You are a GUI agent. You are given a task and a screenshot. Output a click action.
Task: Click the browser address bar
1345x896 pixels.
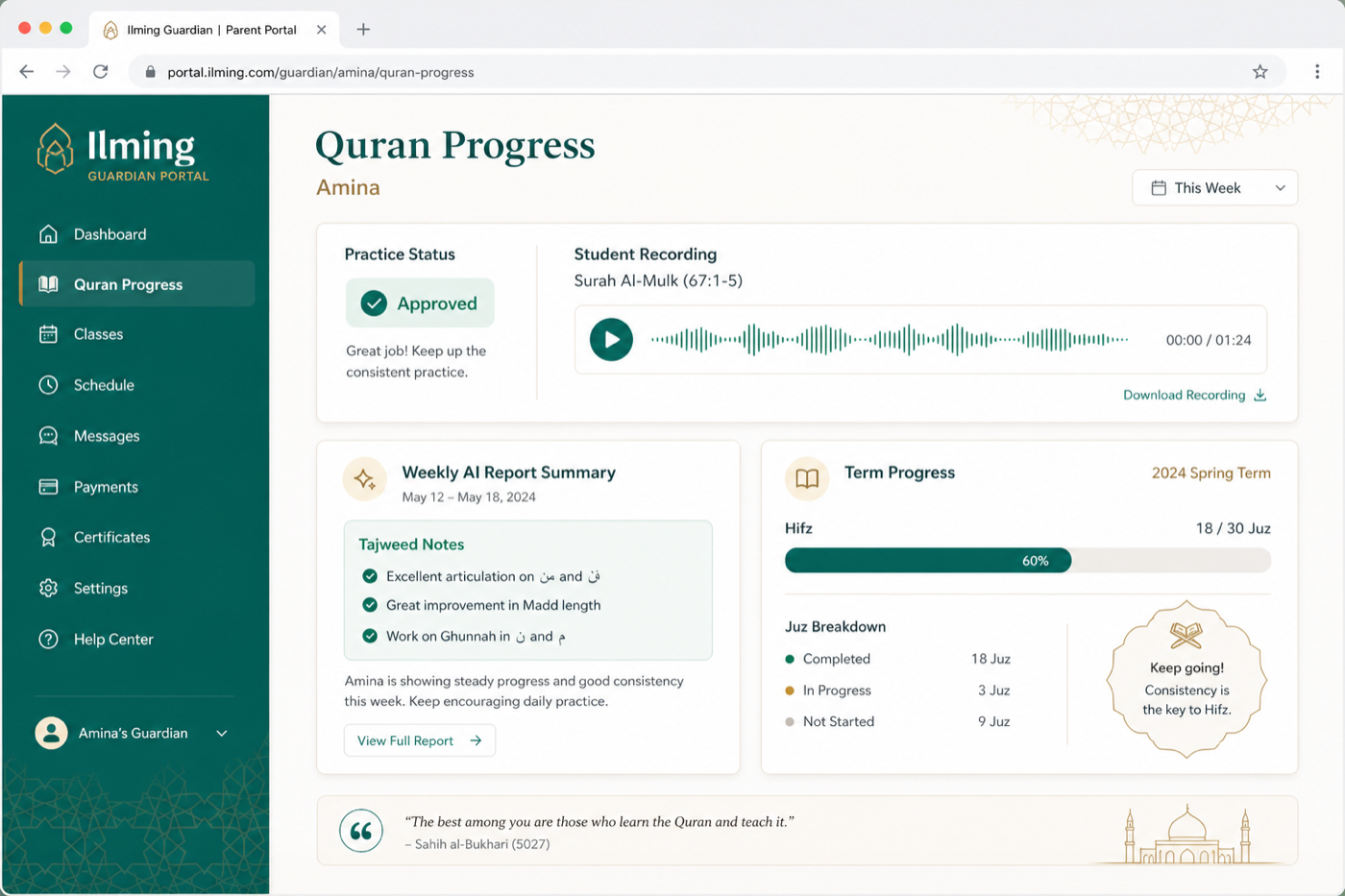pos(706,72)
